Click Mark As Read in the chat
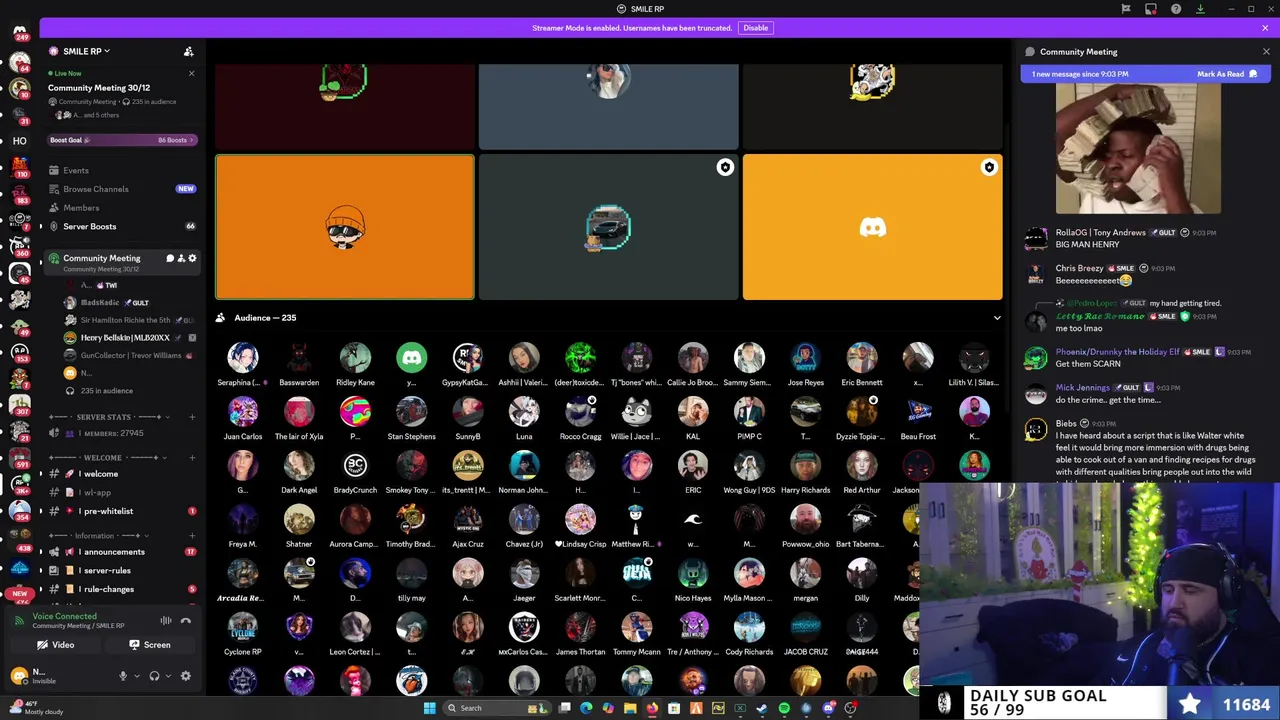 tap(1227, 74)
